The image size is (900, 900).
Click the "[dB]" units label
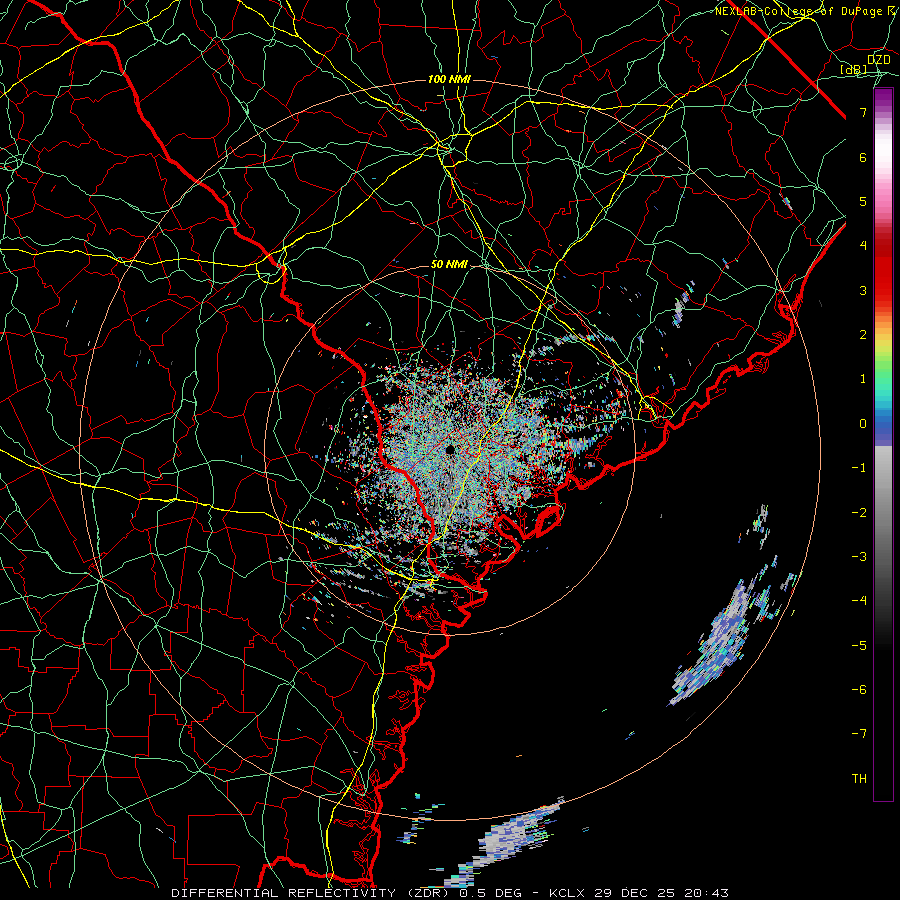click(x=854, y=69)
